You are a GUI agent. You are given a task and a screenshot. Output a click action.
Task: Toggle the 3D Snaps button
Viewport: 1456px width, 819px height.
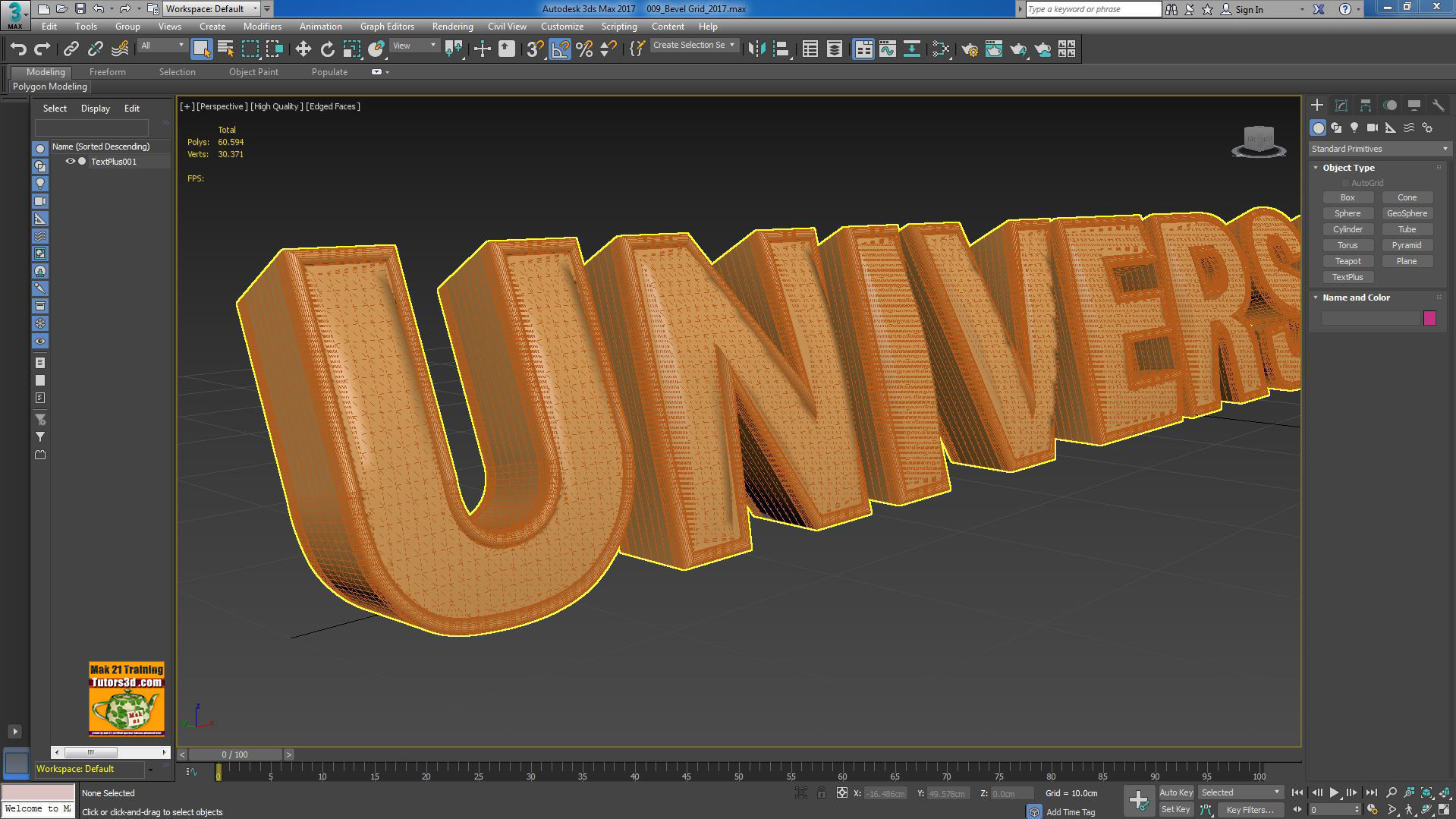coord(535,49)
